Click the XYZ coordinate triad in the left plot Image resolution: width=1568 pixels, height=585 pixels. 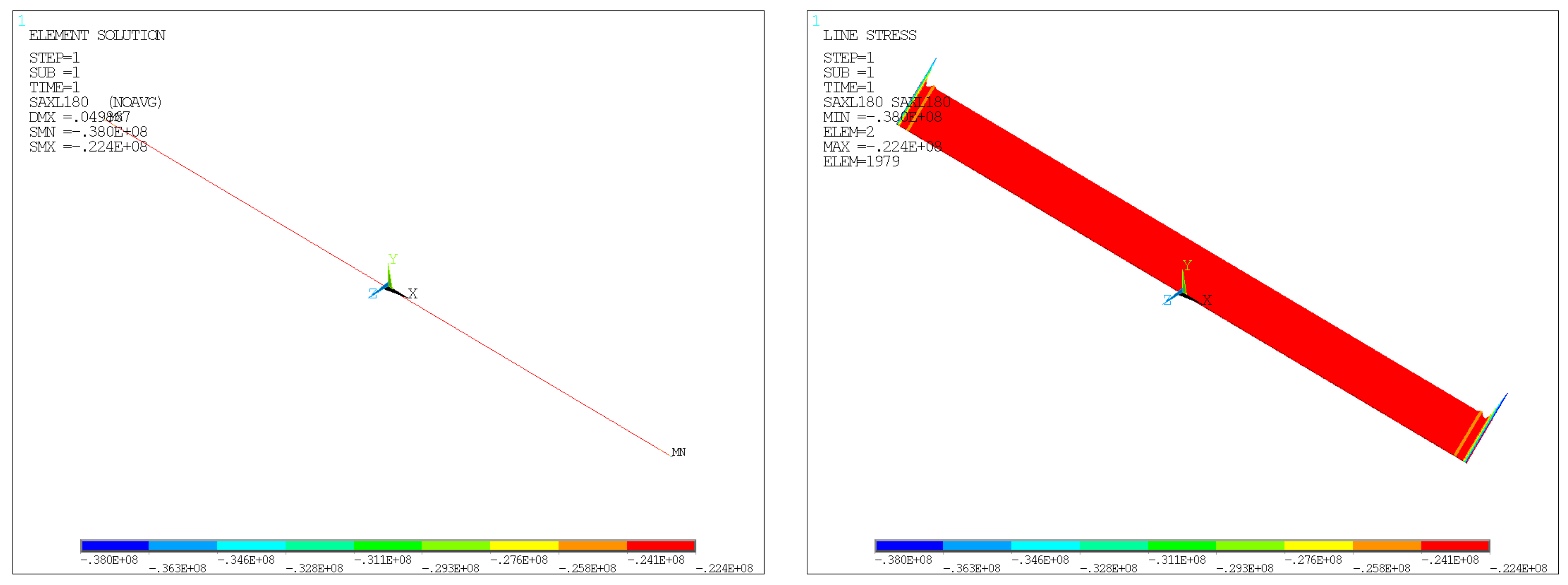pos(388,286)
